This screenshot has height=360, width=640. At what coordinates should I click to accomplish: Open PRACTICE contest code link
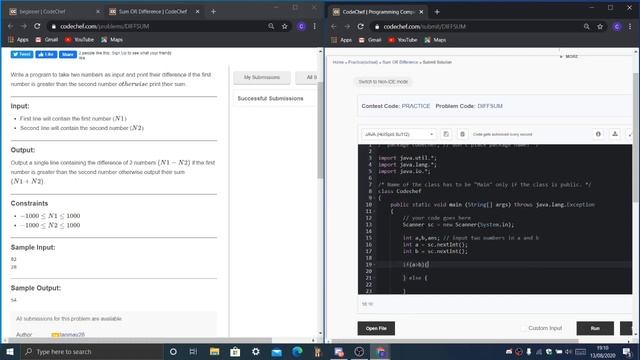click(416, 106)
